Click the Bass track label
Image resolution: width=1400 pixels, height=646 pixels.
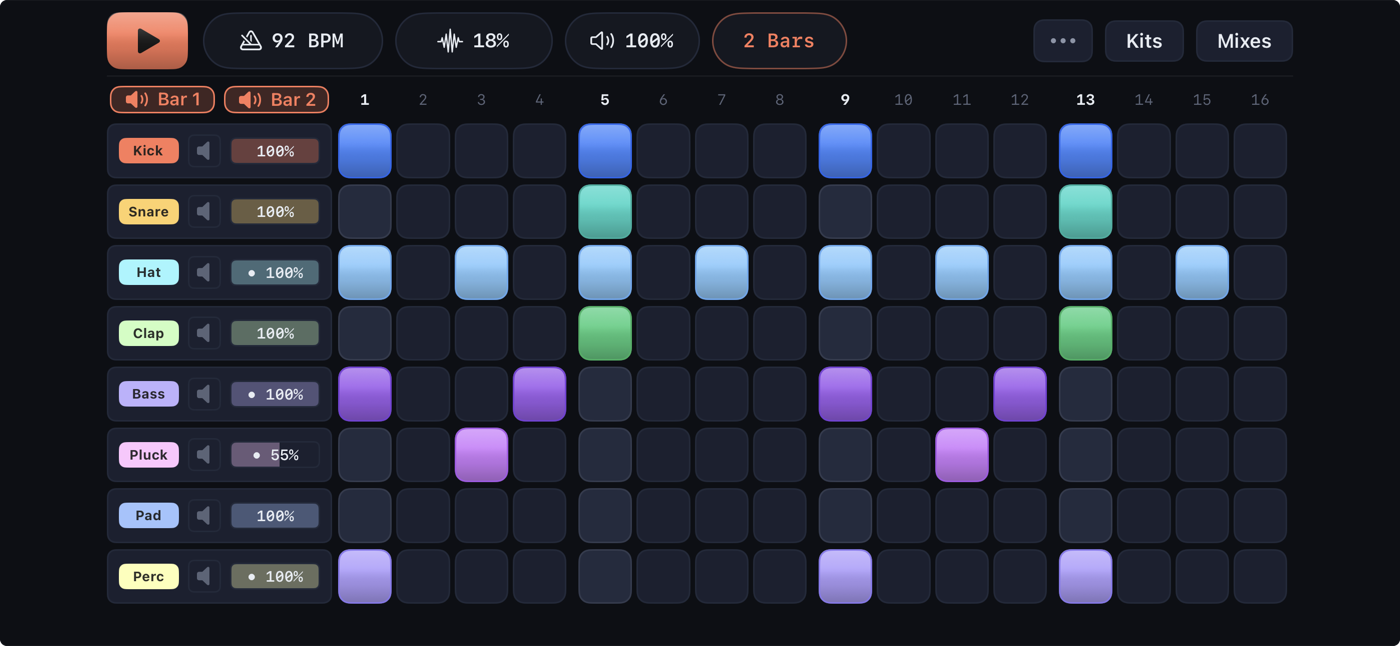[148, 394]
